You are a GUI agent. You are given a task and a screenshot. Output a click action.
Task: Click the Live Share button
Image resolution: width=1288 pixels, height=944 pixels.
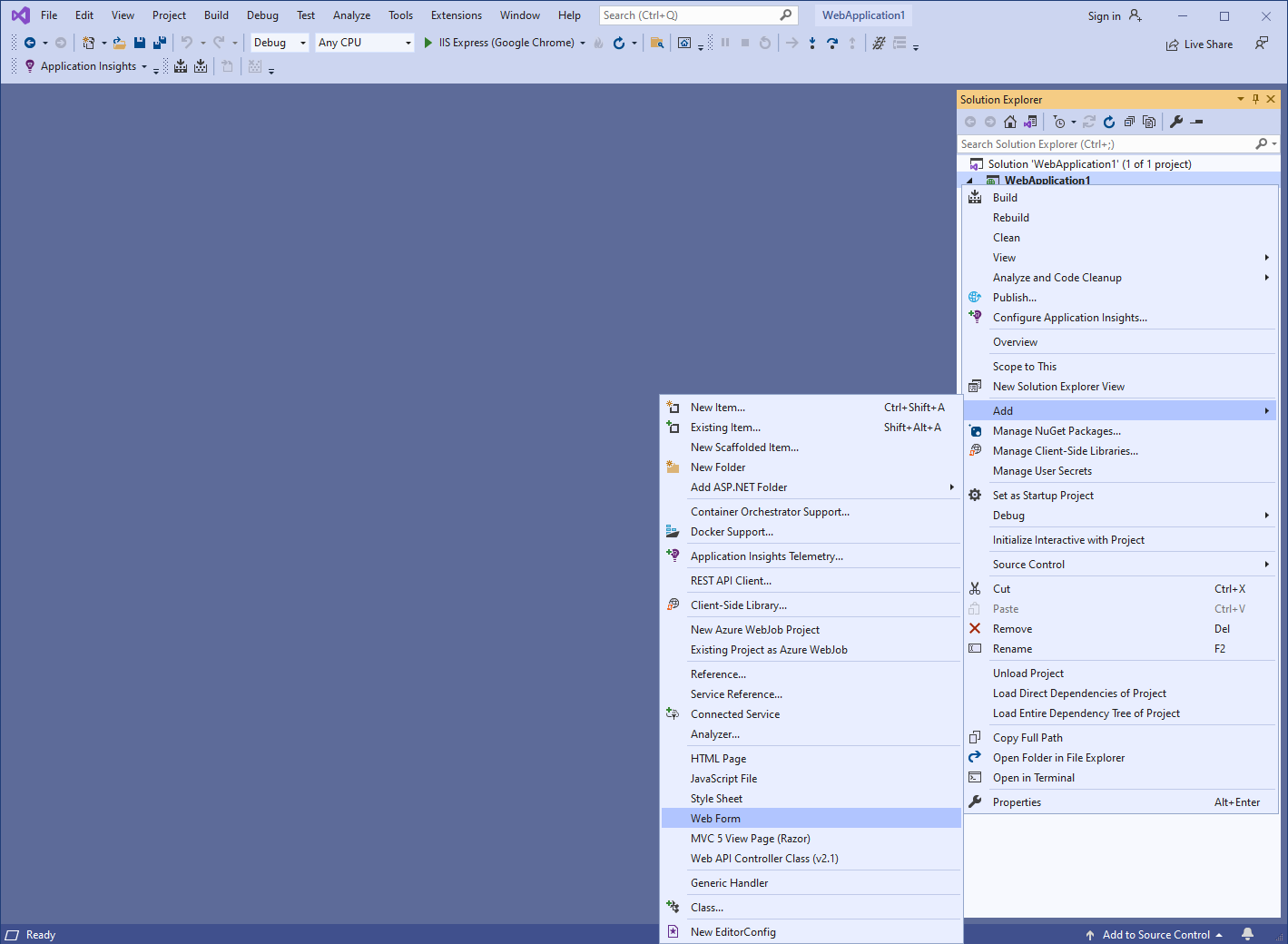pyautogui.click(x=1199, y=44)
